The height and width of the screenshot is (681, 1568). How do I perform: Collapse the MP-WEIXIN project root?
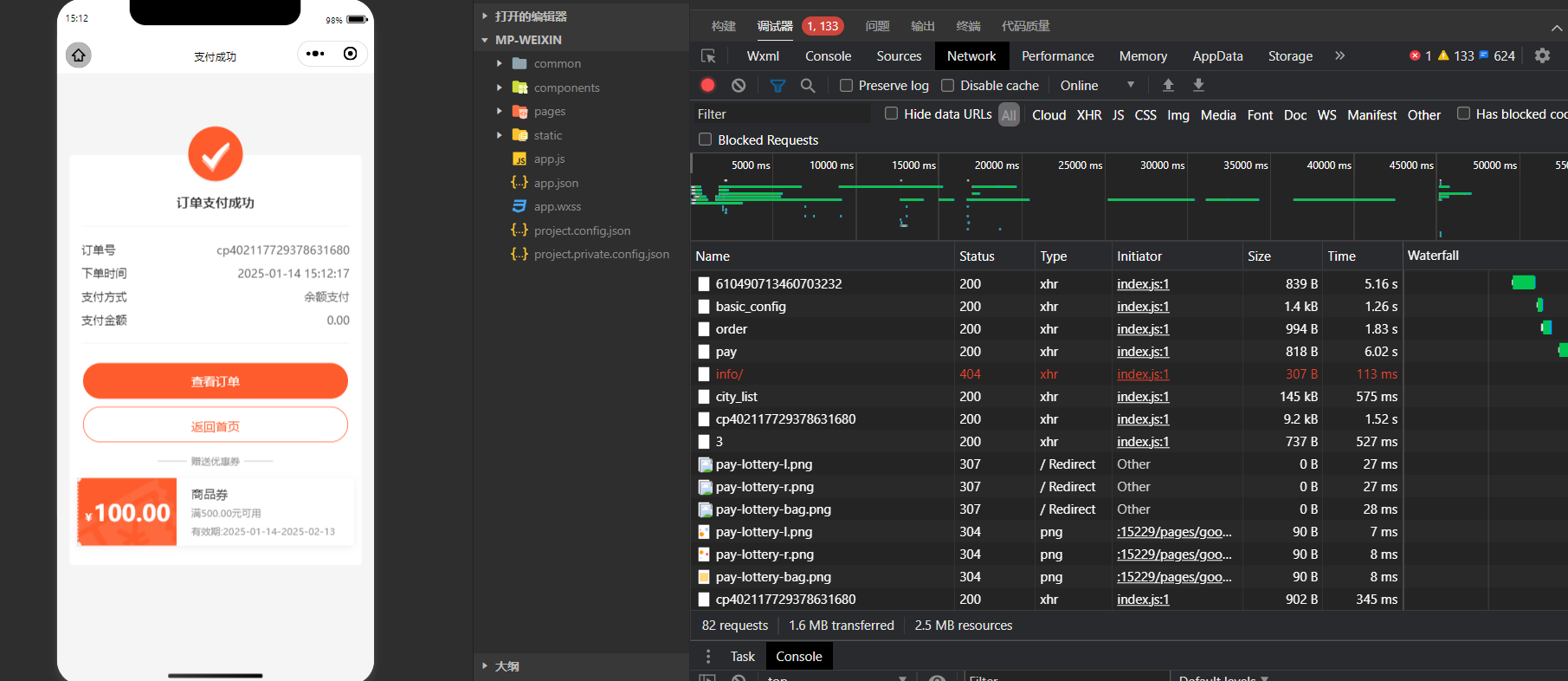coord(485,40)
